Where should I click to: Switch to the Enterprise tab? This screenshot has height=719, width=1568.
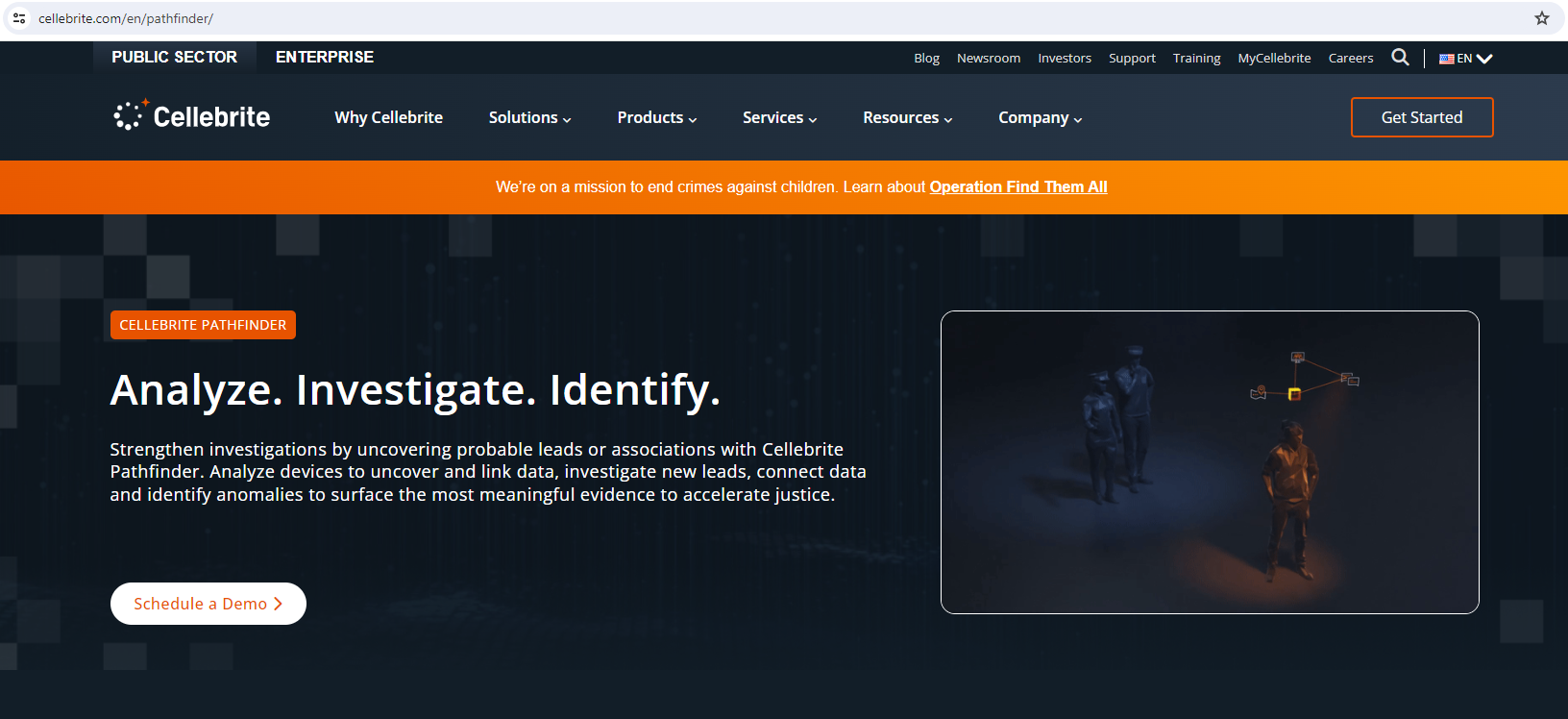click(325, 57)
